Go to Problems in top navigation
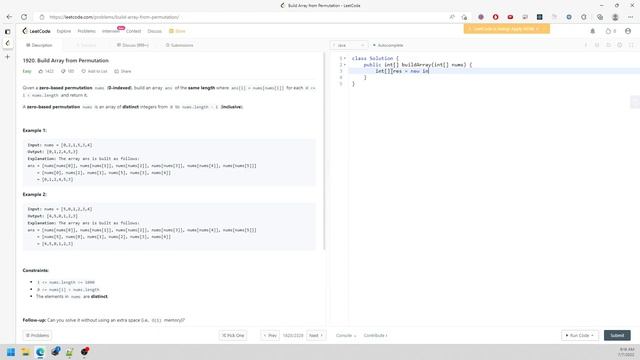 tap(87, 31)
